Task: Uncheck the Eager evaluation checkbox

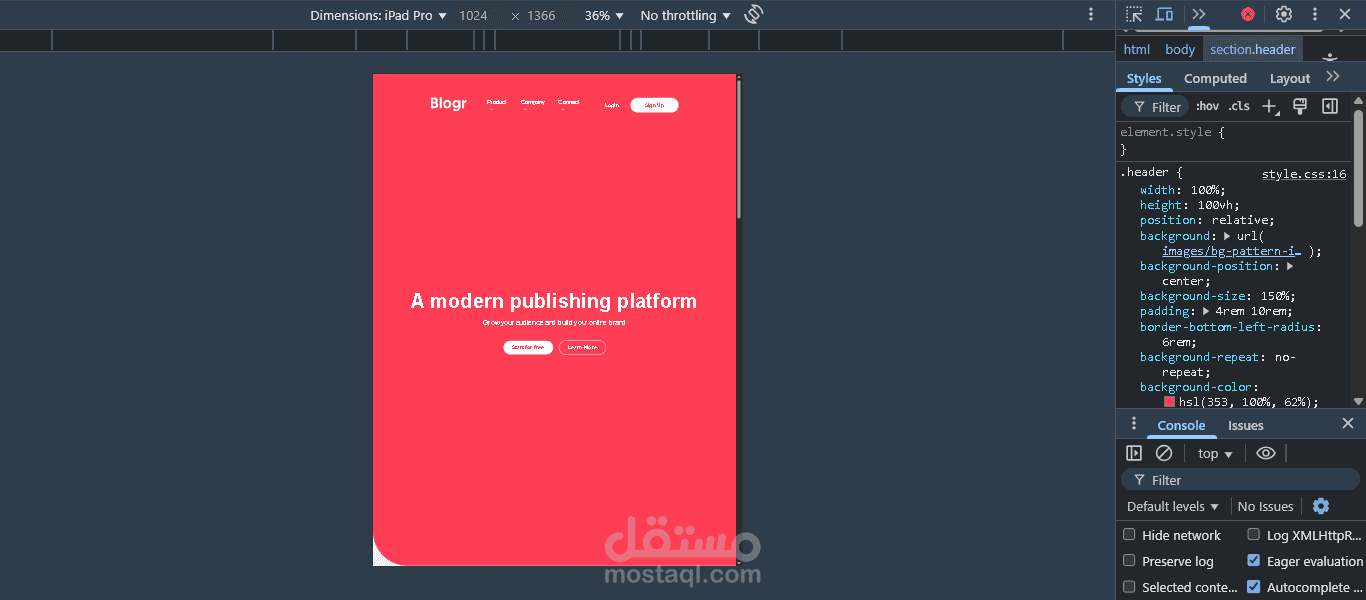Action: (1254, 561)
